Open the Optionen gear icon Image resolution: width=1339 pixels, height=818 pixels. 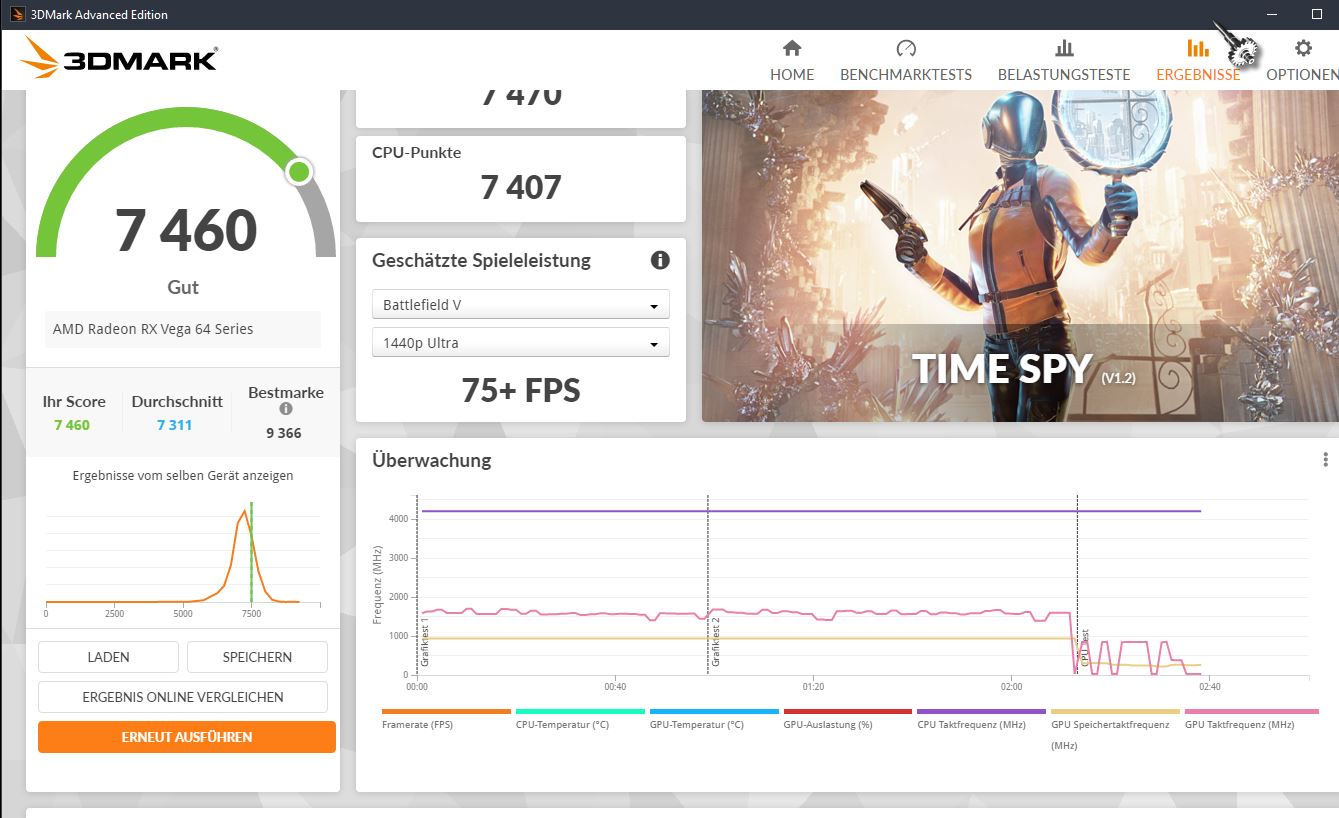coord(1303,48)
